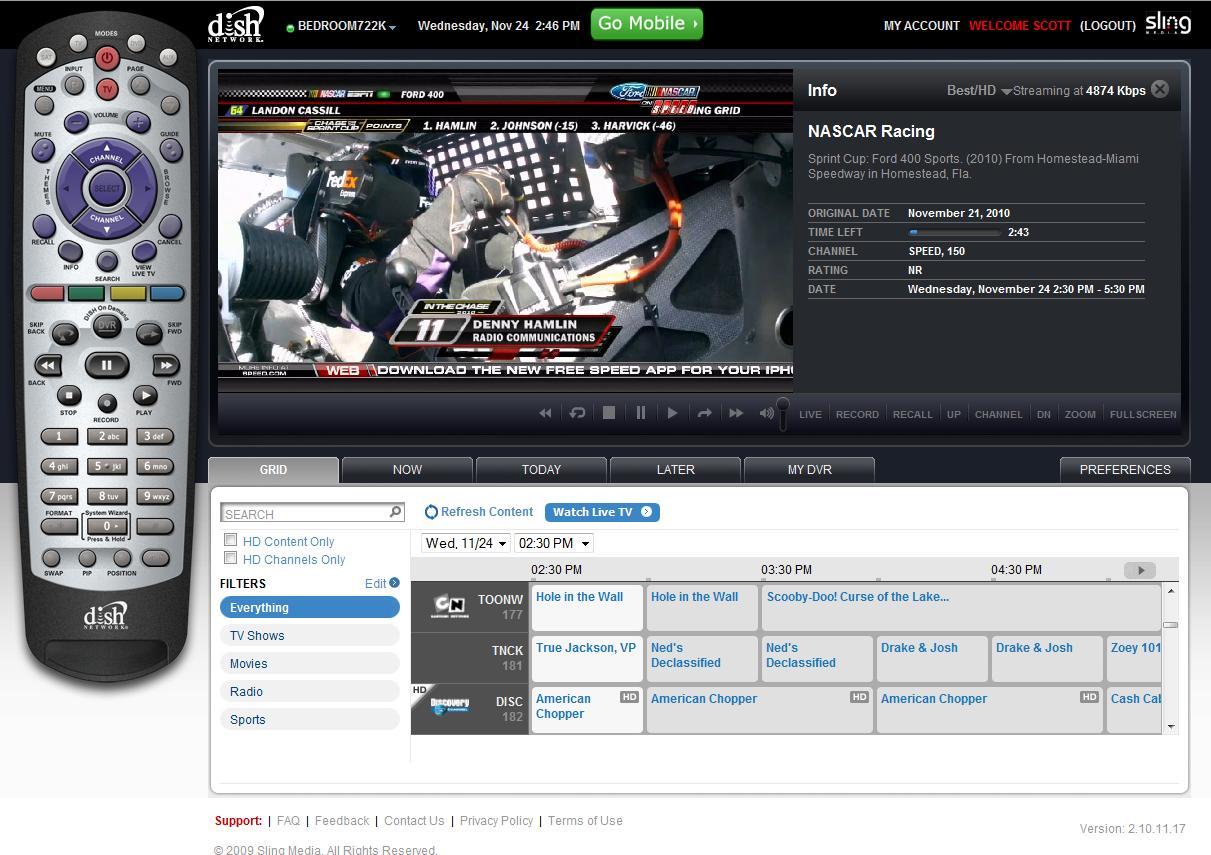
Task: Click the green color button on the remote
Action: tap(87, 294)
